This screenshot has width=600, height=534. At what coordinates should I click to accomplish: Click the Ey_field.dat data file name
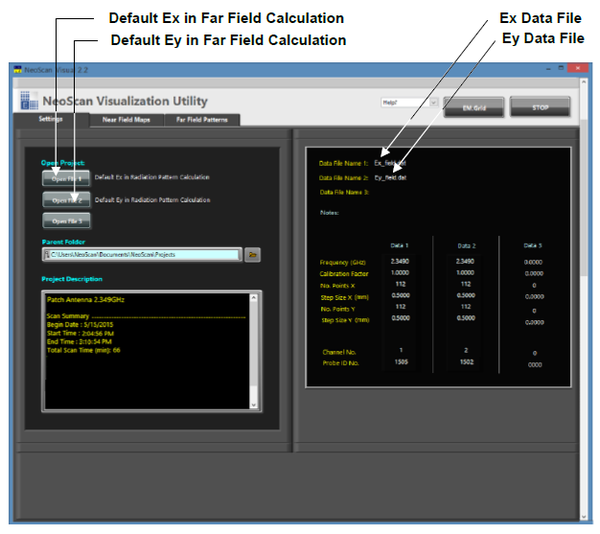(390, 178)
